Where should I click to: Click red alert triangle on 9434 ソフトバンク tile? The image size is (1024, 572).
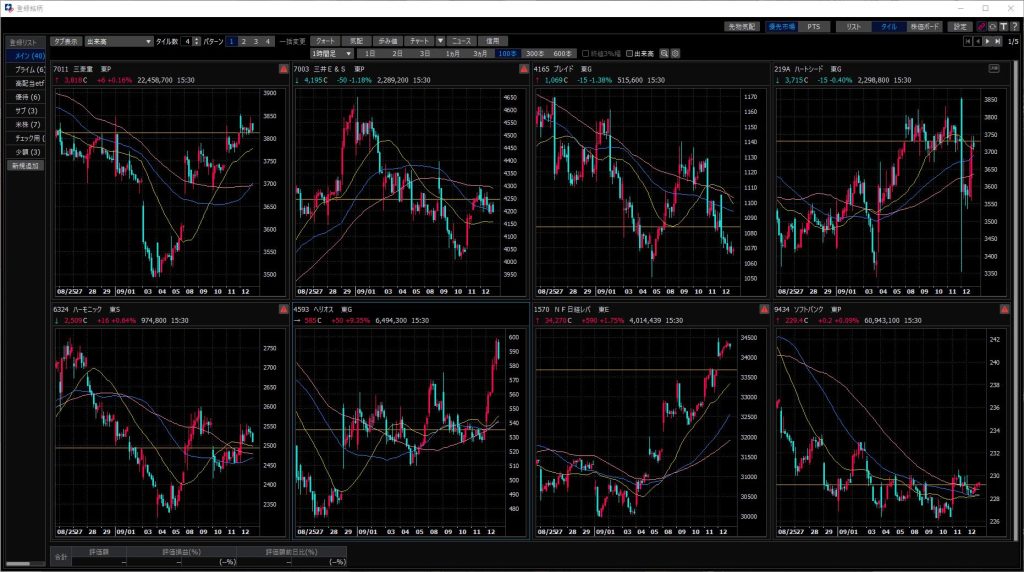1003,310
